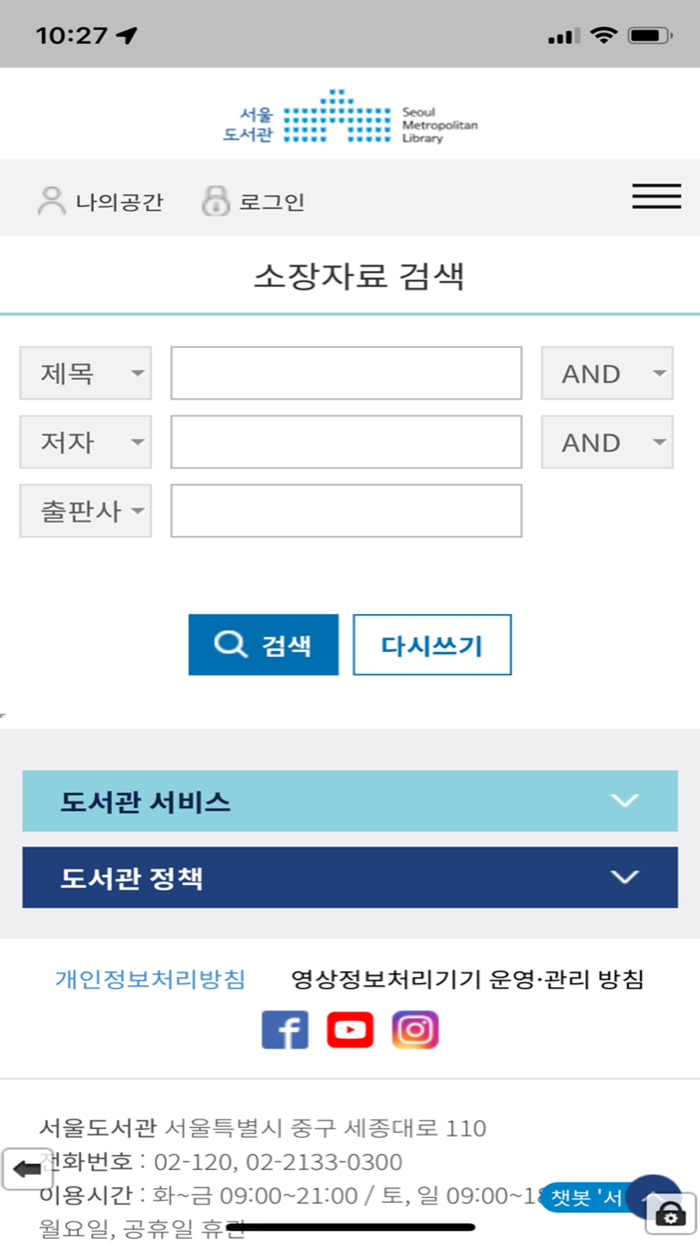
Task: Open the hamburger navigation menu
Action: coord(657,196)
